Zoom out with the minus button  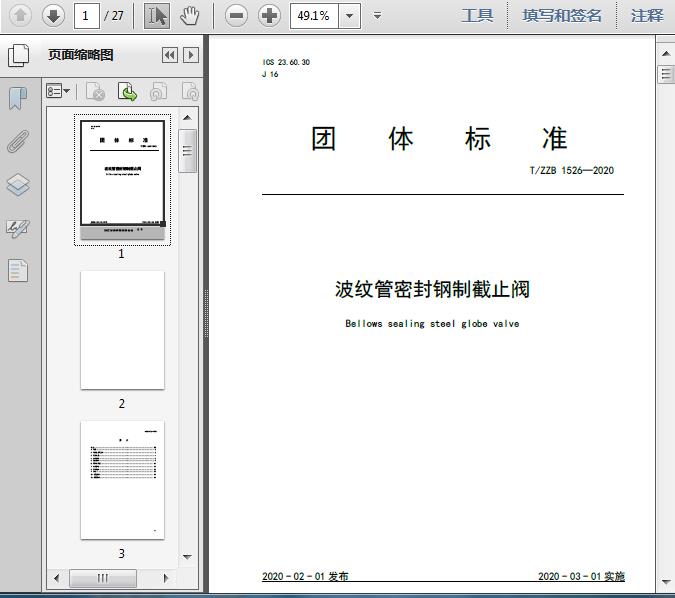236,16
